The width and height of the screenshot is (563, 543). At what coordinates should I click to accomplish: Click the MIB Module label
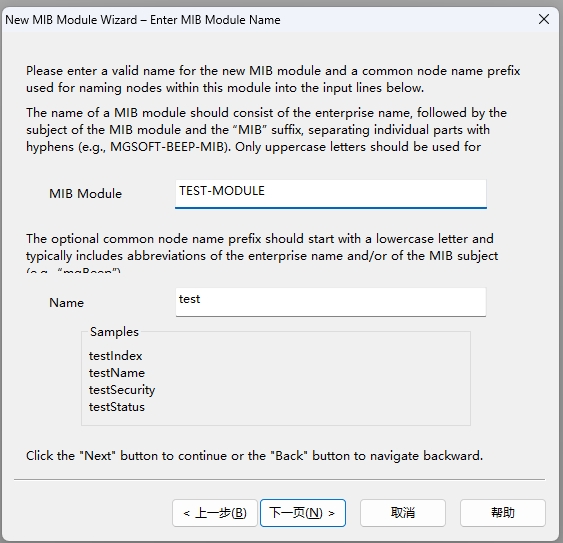(x=85, y=194)
